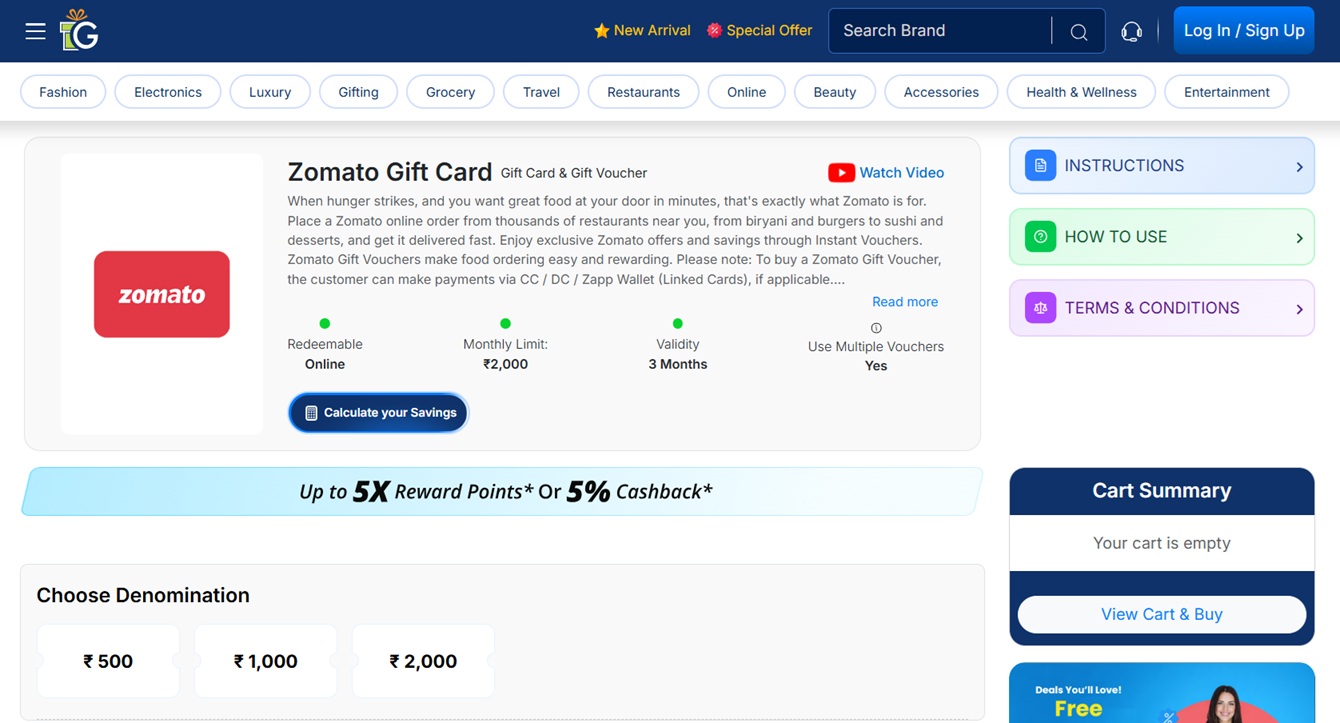Click the Monthly Limit ₹2,000 value
1340x723 pixels.
pyautogui.click(x=505, y=364)
